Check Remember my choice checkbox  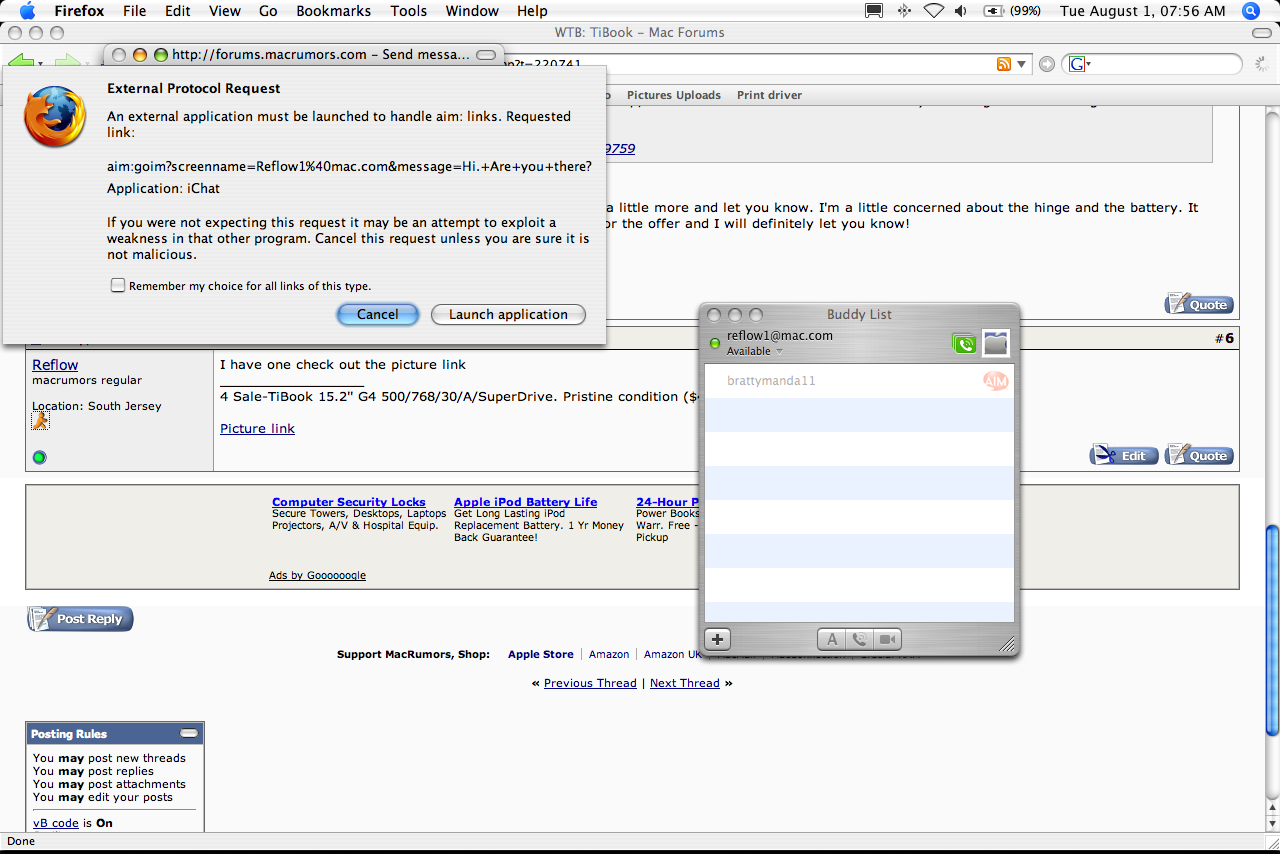point(118,286)
